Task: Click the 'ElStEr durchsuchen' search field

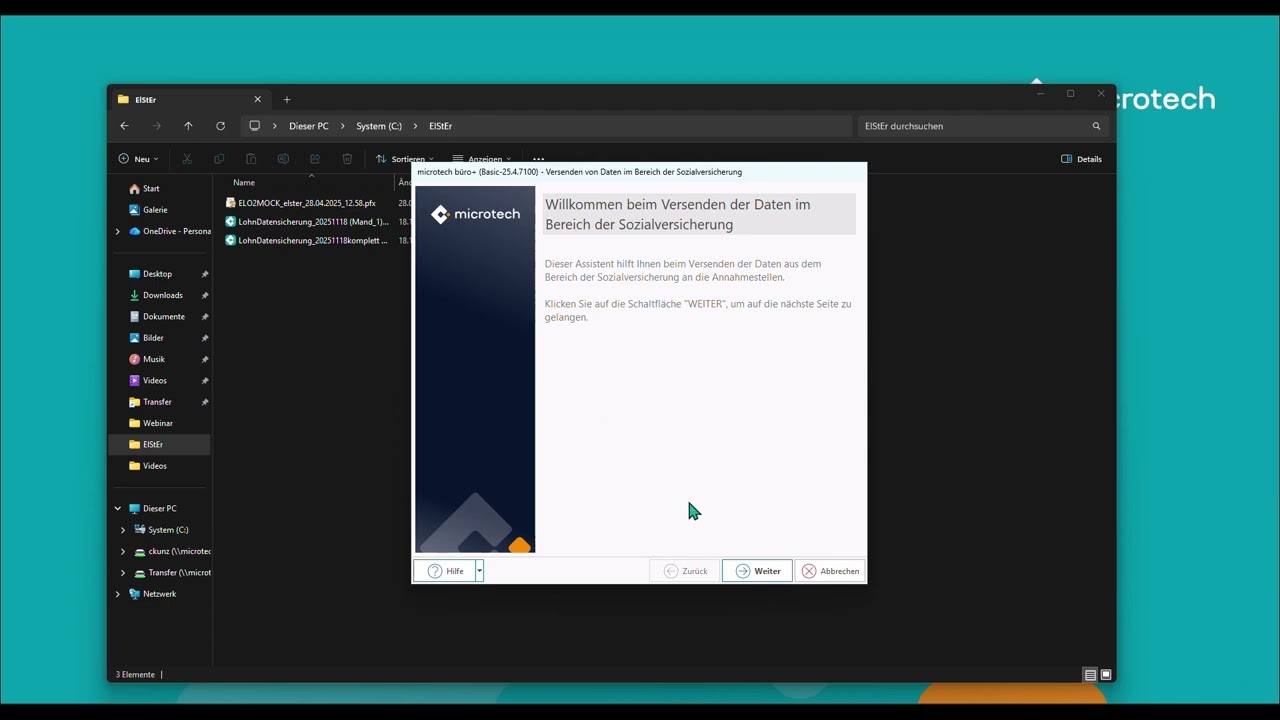Action: (983, 126)
